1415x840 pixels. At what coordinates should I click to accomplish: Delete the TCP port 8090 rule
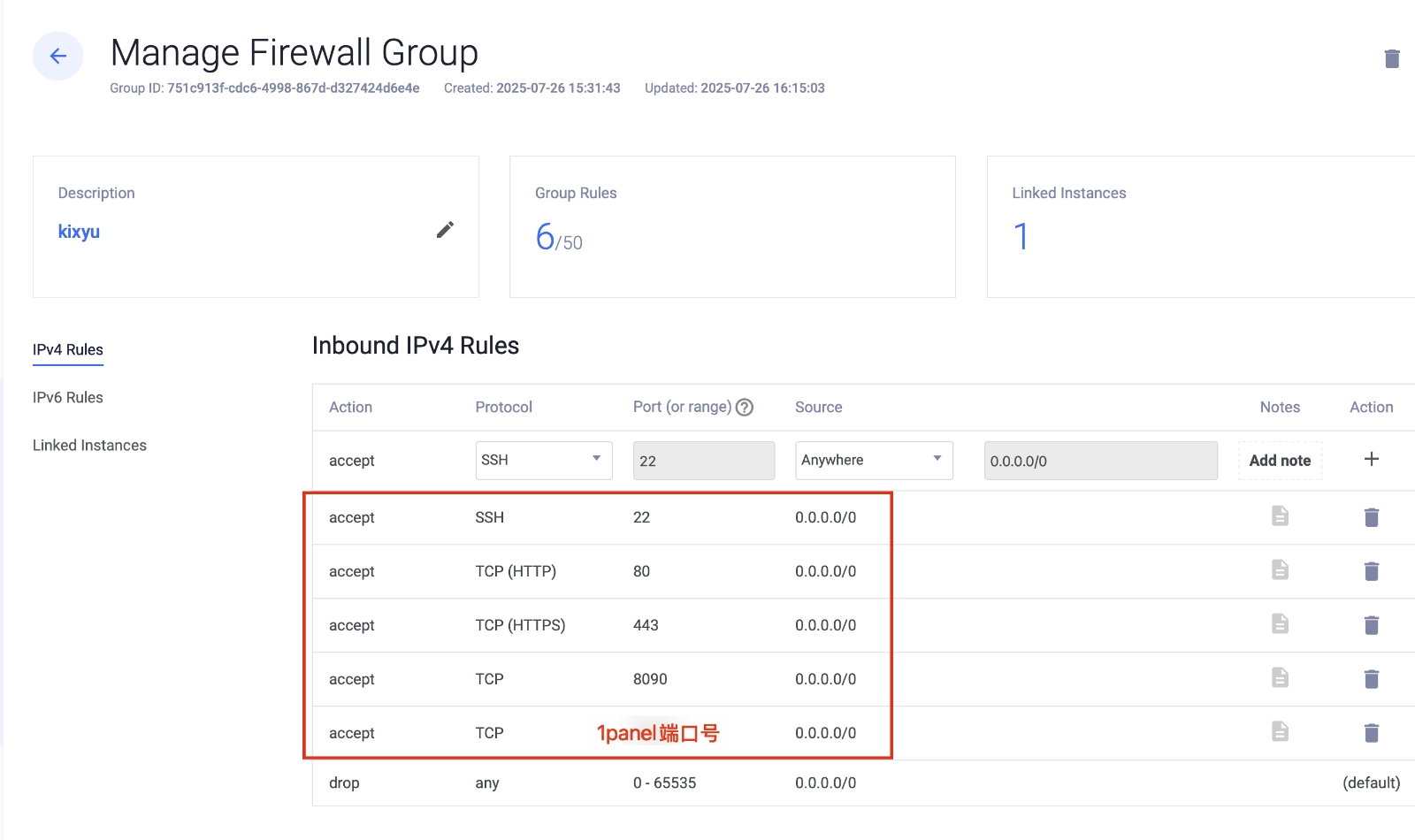click(x=1371, y=679)
